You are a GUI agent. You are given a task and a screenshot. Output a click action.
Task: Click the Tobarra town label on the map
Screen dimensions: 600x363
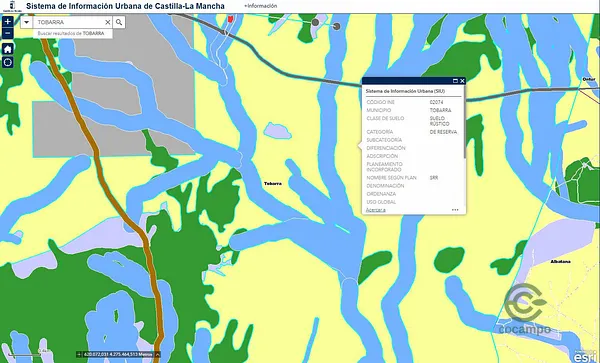coord(273,184)
